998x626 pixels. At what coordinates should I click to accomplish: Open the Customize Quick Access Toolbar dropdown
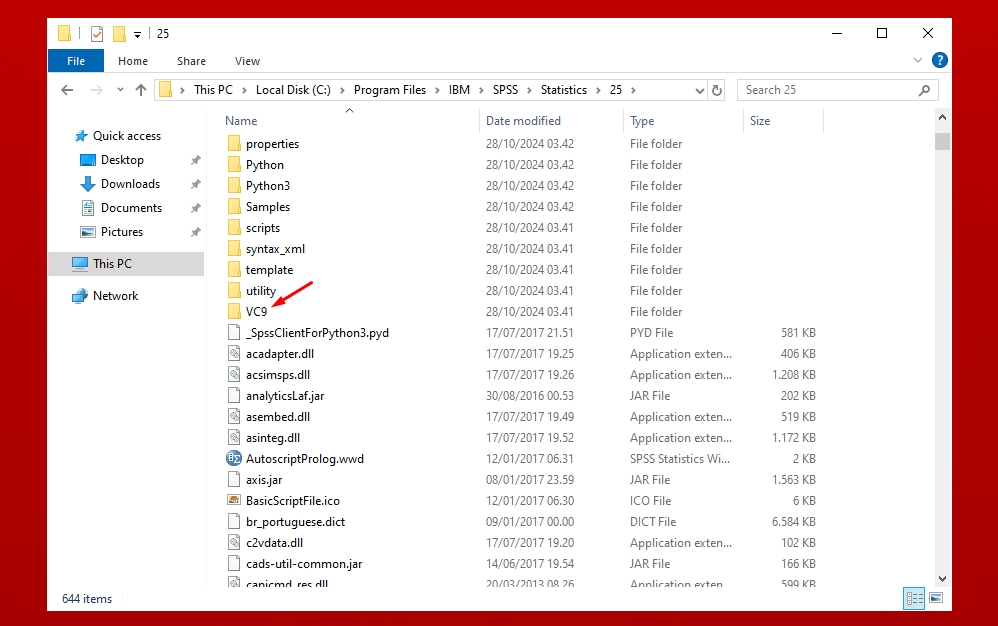pyautogui.click(x=137, y=35)
